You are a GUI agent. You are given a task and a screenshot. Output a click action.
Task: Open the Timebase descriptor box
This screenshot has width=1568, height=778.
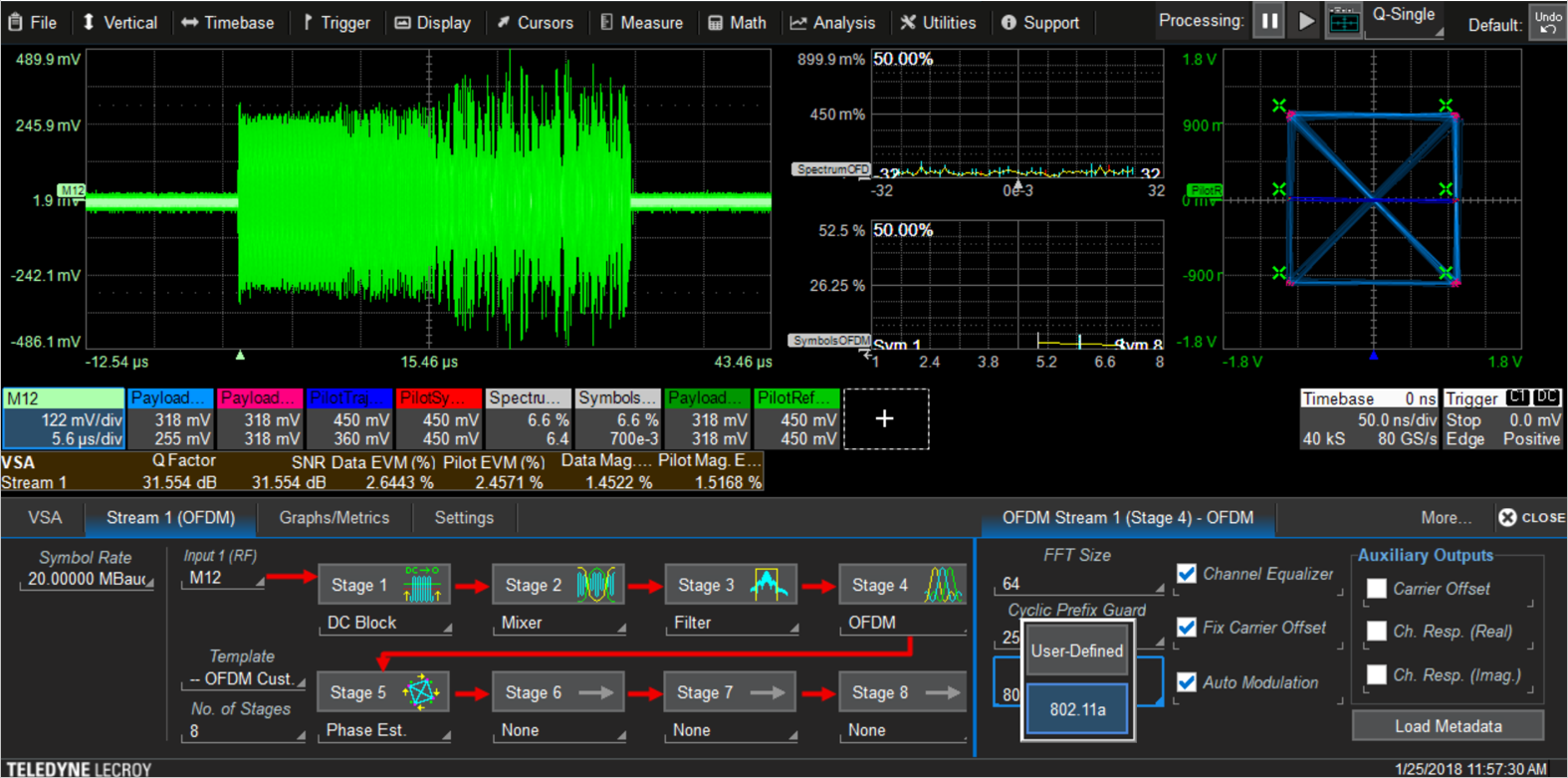pyautogui.click(x=1370, y=419)
